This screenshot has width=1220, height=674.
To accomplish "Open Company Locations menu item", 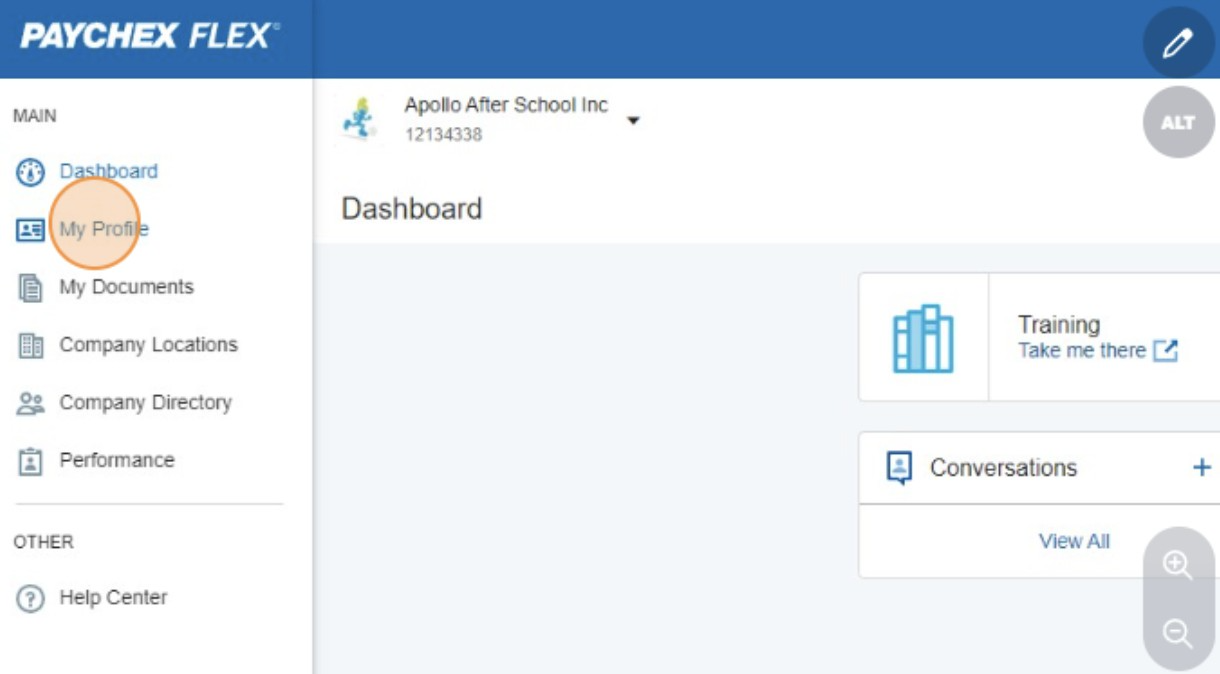I will [148, 345].
